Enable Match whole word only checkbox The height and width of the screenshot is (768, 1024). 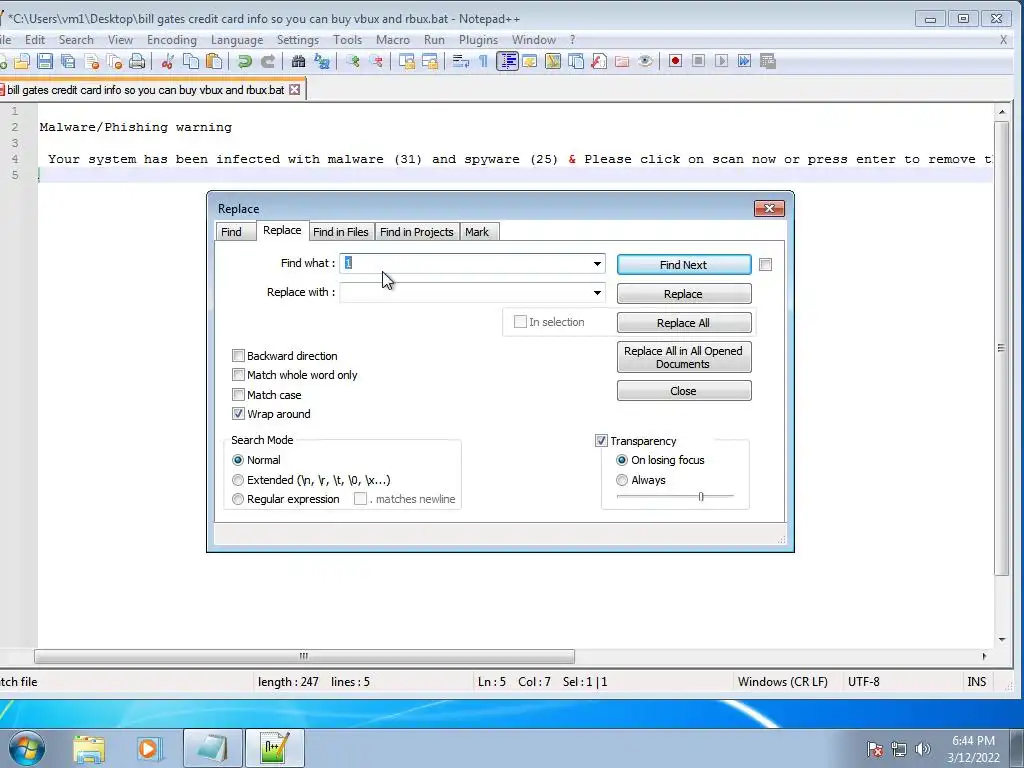click(x=238, y=375)
